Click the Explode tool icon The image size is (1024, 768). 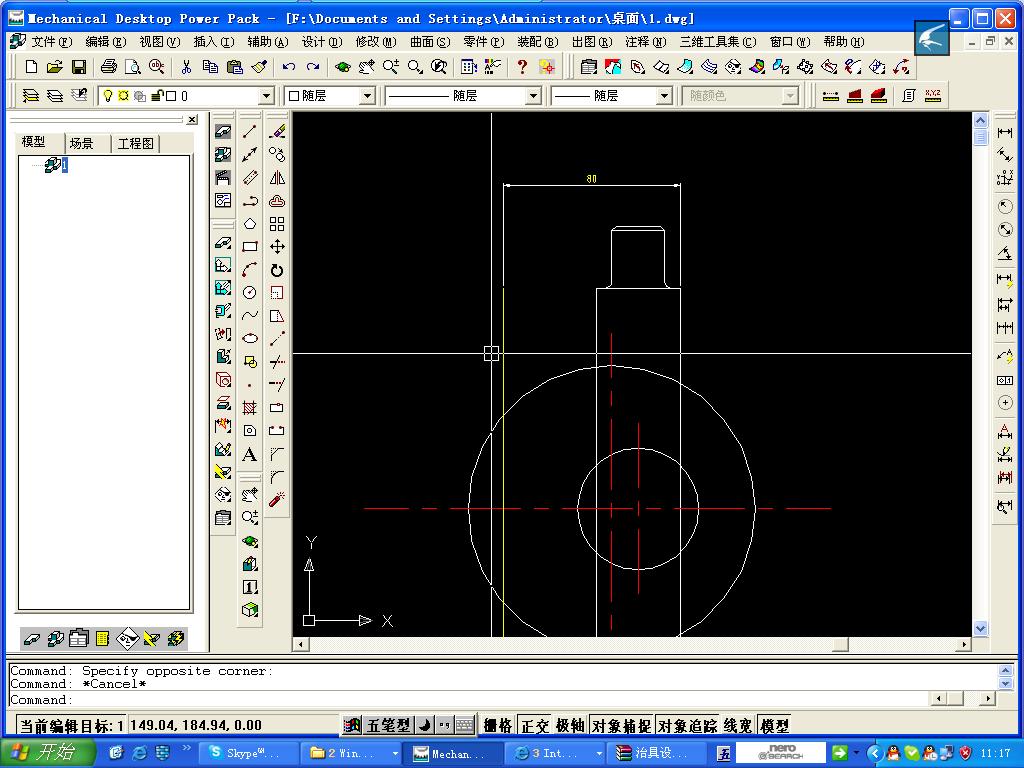(x=277, y=499)
